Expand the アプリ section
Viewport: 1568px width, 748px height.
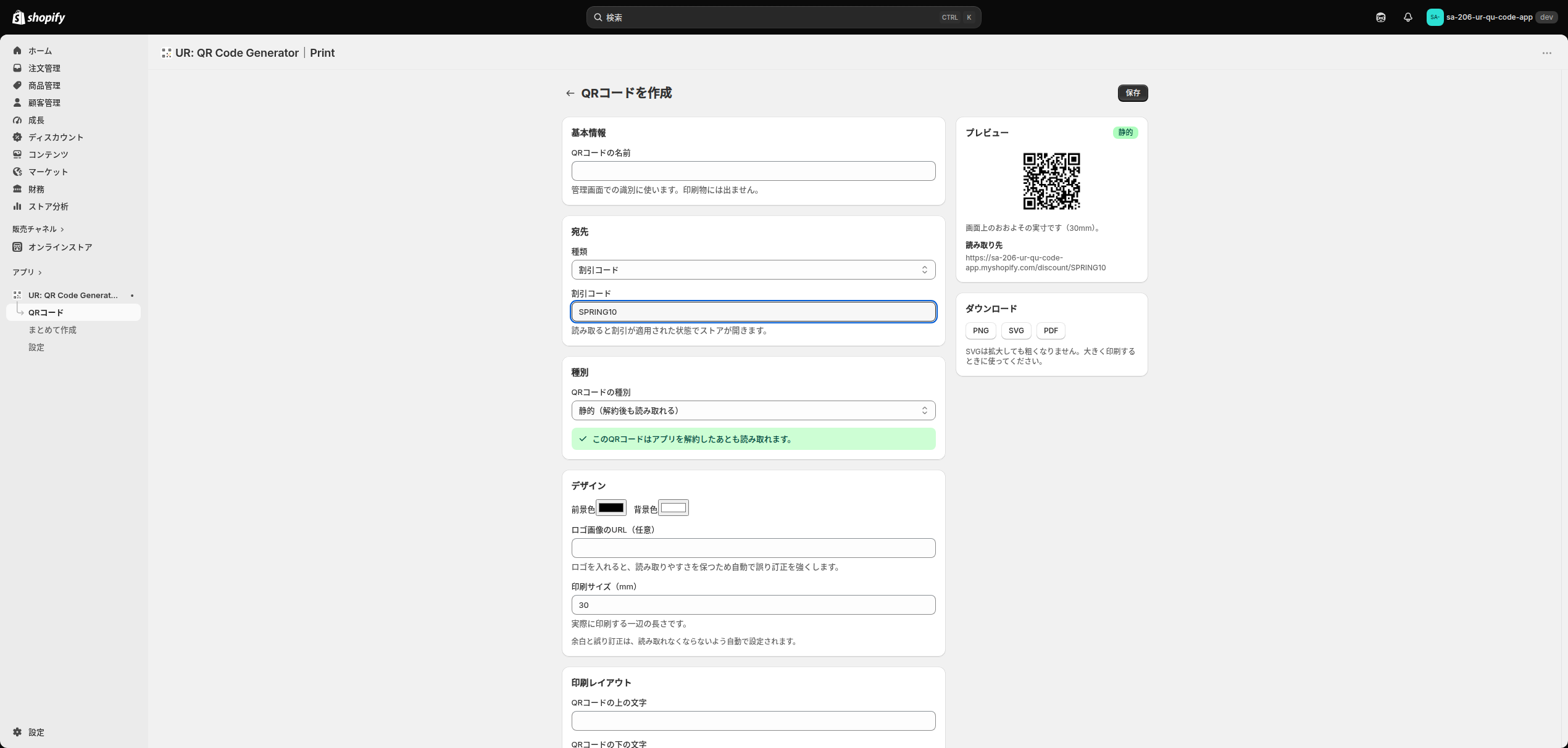(x=27, y=272)
